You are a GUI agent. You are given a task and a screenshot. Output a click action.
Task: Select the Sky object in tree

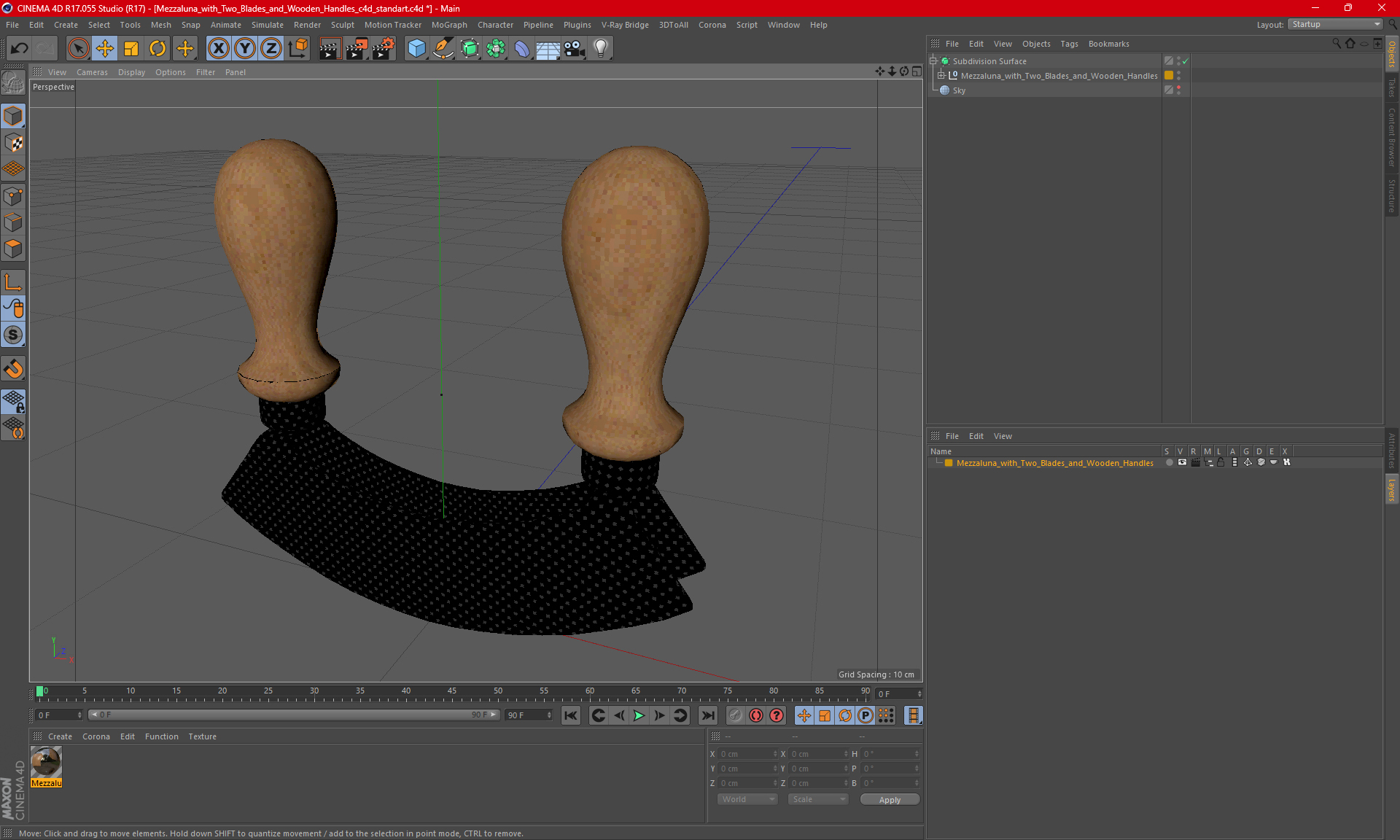tap(959, 90)
